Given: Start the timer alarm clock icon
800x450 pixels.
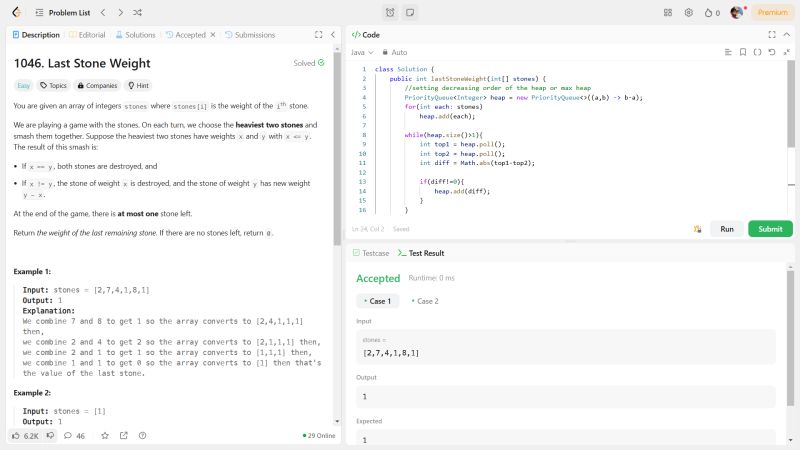Looking at the screenshot, I should tap(390, 12).
